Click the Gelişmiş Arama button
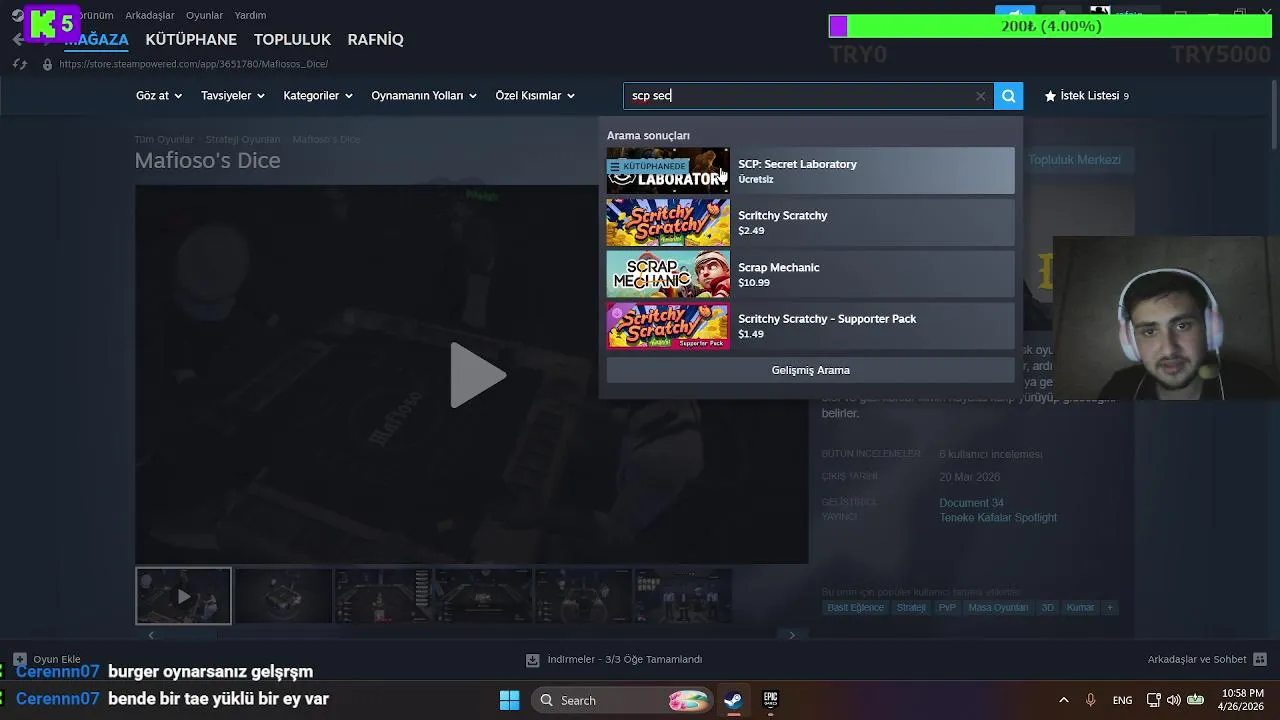The height and width of the screenshot is (720, 1280). [x=810, y=370]
